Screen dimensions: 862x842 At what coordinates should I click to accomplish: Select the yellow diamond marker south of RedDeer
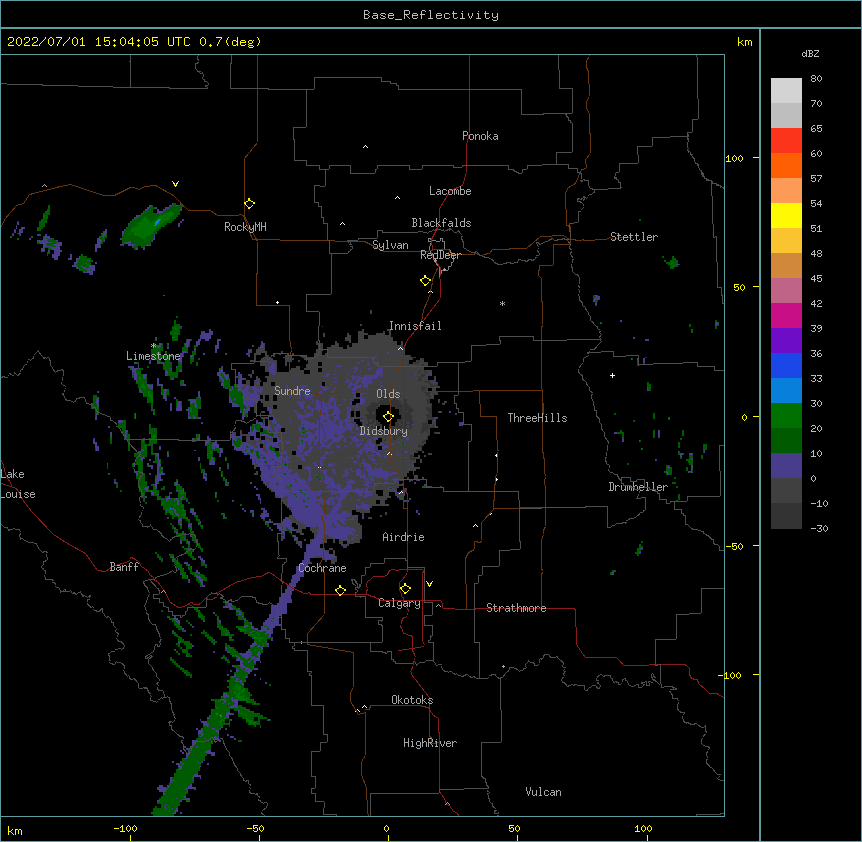pos(426,281)
